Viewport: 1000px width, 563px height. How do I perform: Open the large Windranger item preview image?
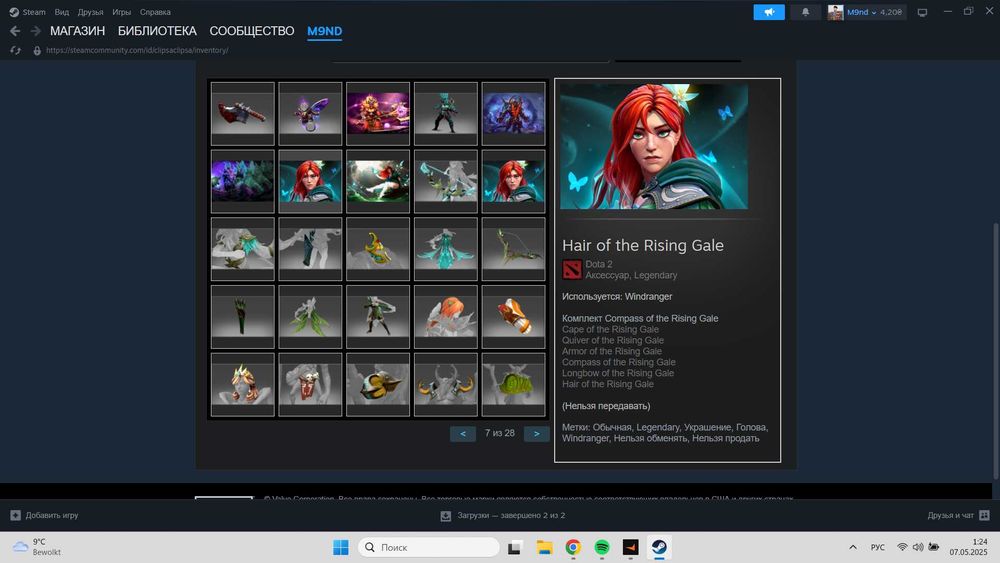pyautogui.click(x=654, y=146)
